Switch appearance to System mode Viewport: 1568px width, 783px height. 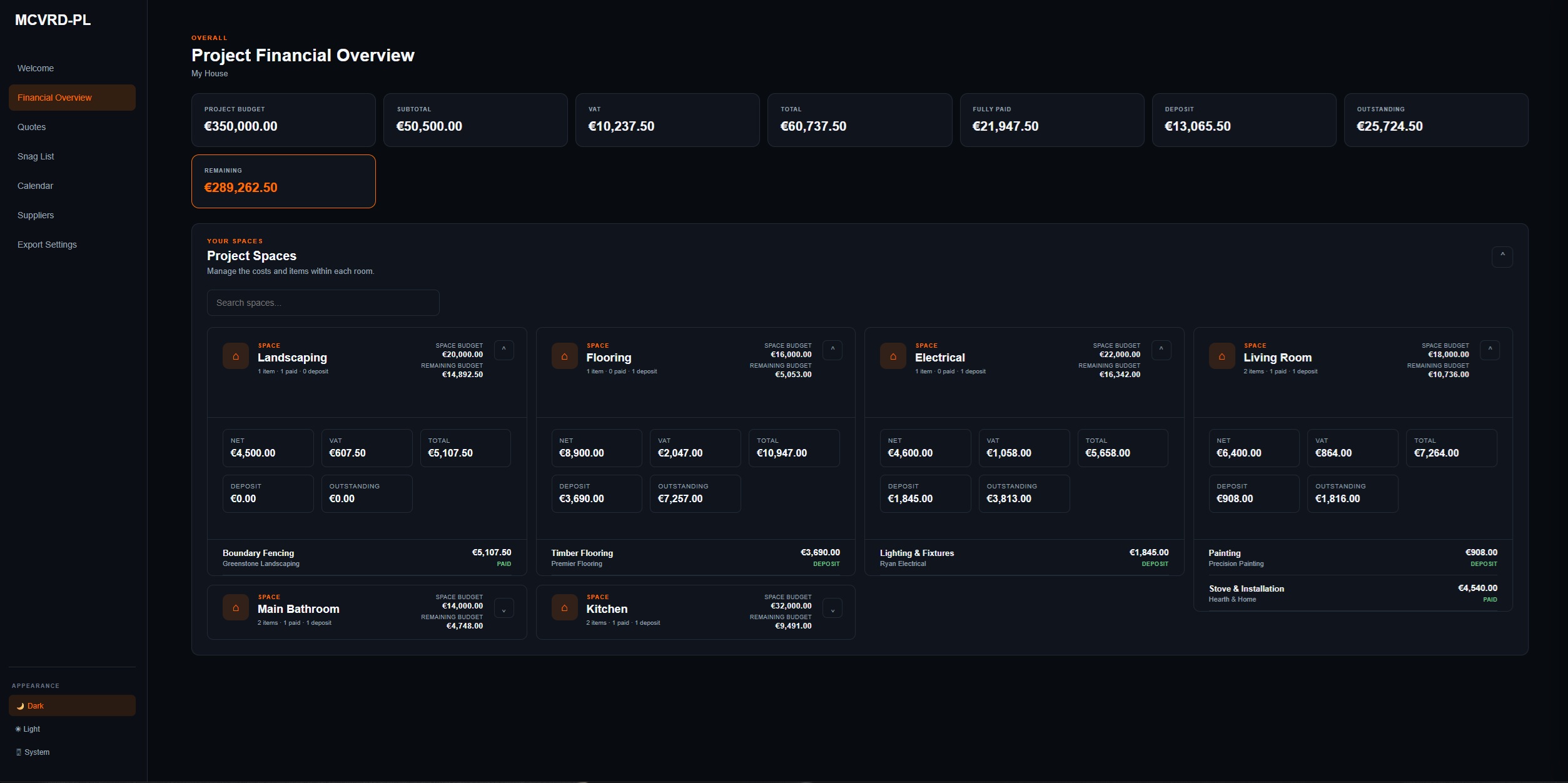(72, 752)
